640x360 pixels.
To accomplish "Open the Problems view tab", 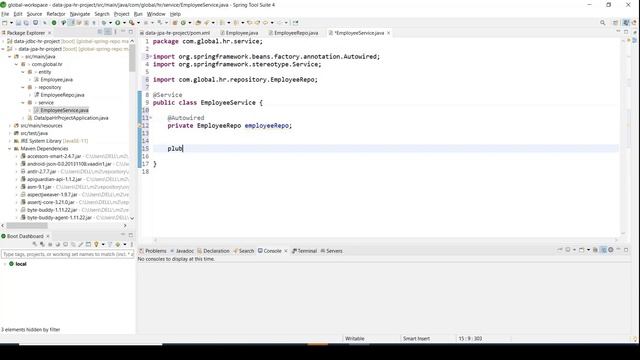I will click(x=153, y=251).
